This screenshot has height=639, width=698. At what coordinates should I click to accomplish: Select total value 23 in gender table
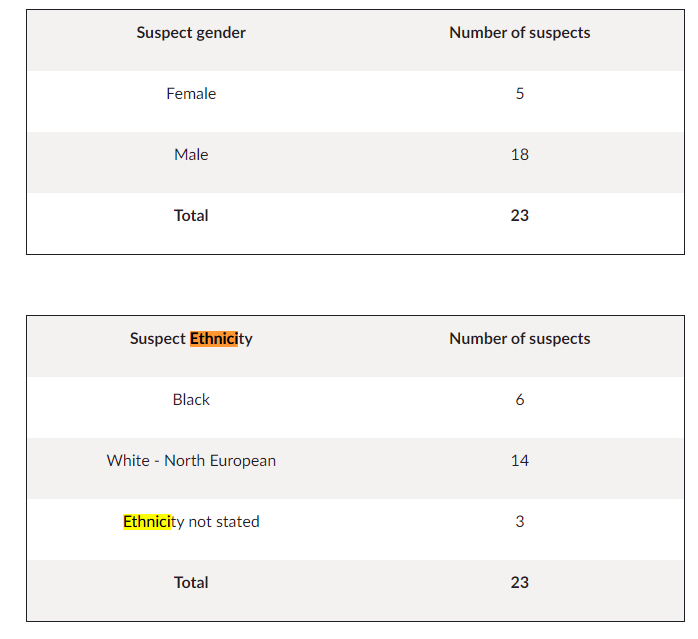point(519,216)
